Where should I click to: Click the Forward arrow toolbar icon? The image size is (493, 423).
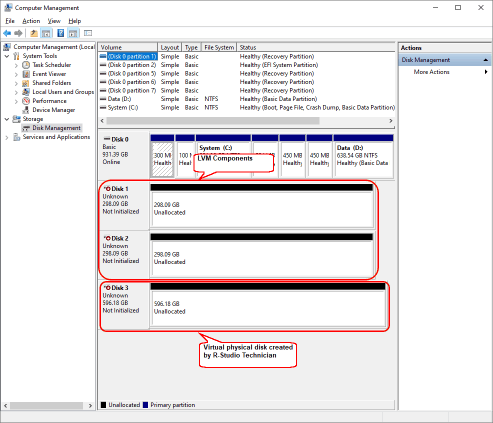coord(18,33)
